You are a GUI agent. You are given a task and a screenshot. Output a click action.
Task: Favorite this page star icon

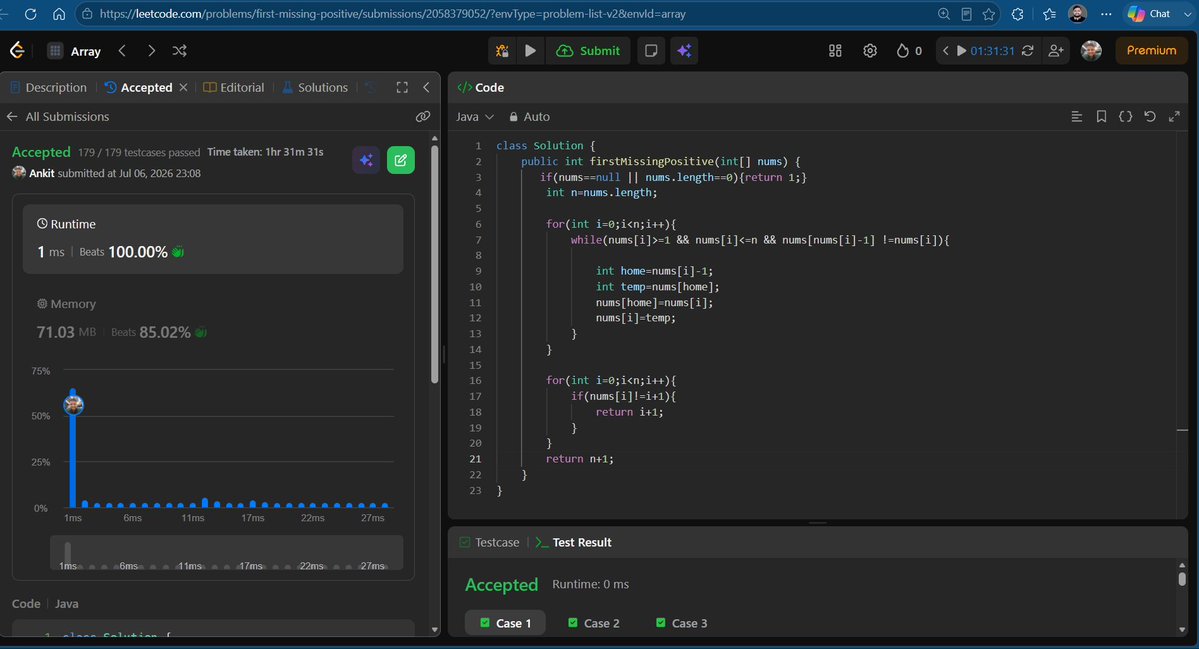point(989,14)
